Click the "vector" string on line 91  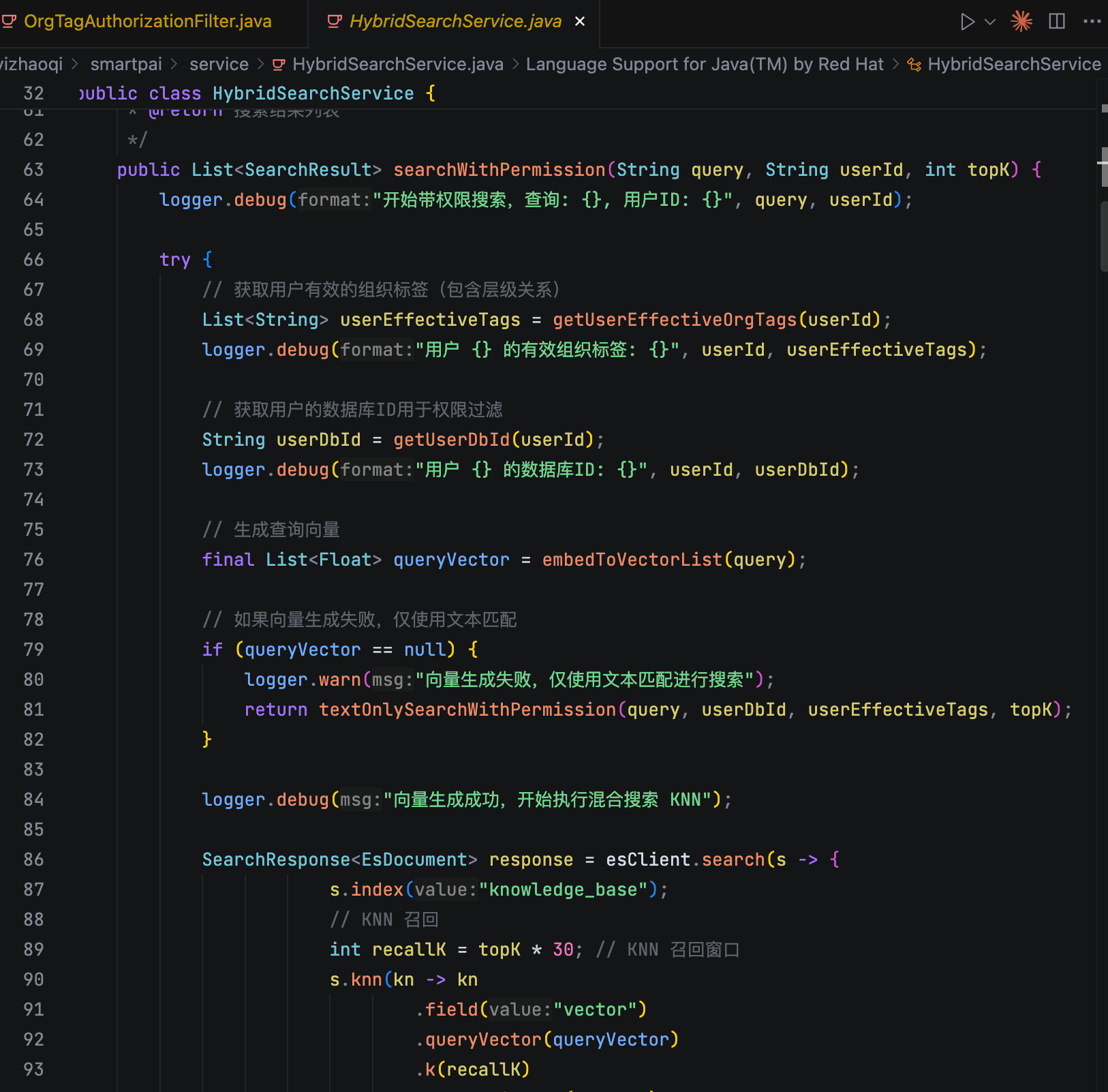click(x=595, y=1010)
